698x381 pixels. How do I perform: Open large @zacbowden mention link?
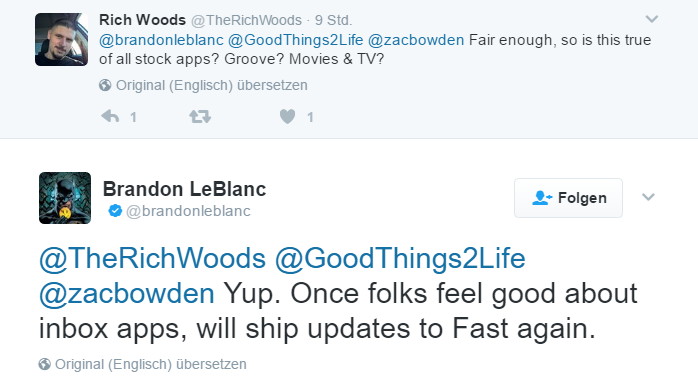pos(127,294)
